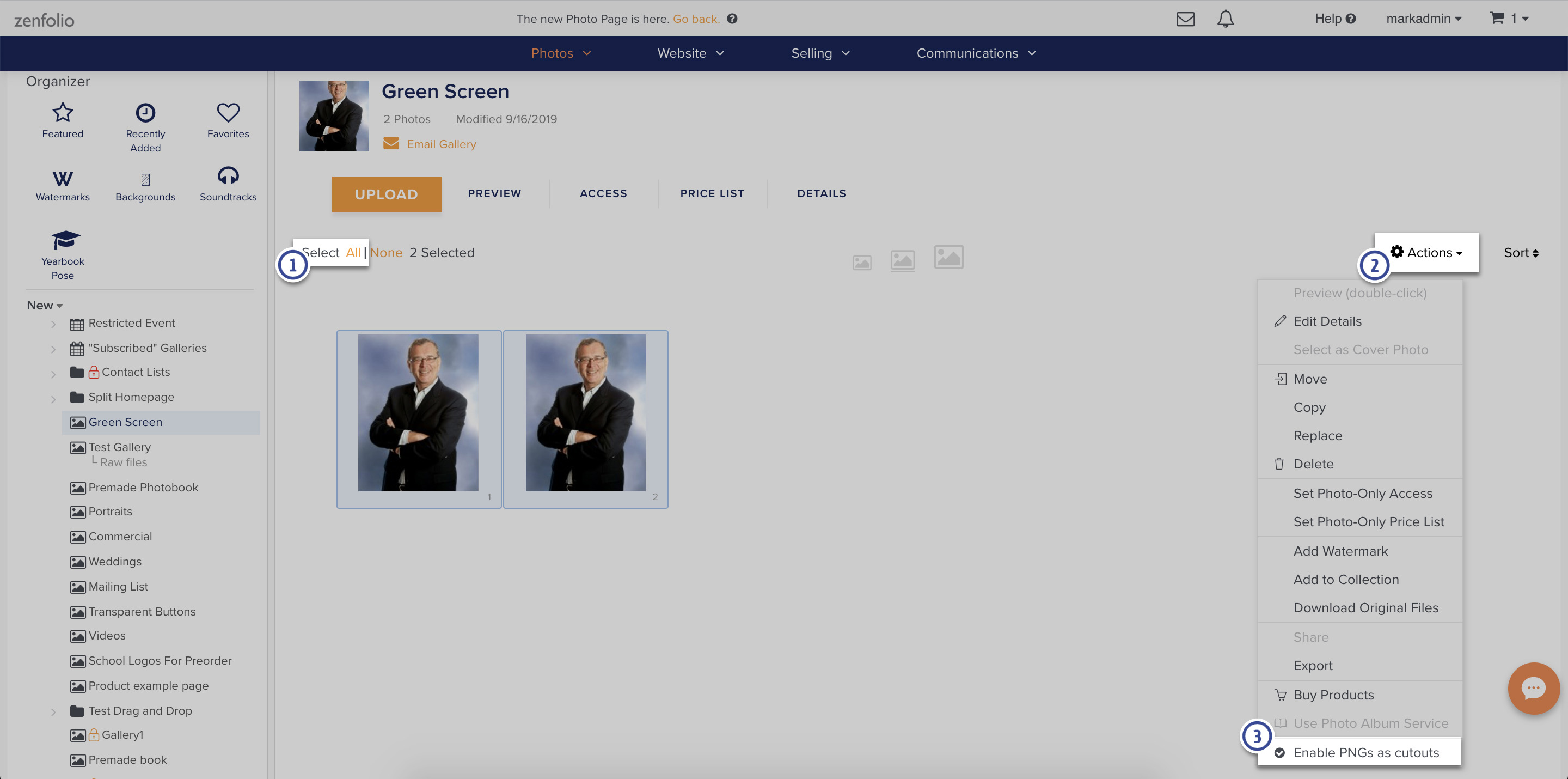Open Soundtracks headphones icon
The width and height of the screenshot is (1568, 779).
(228, 176)
